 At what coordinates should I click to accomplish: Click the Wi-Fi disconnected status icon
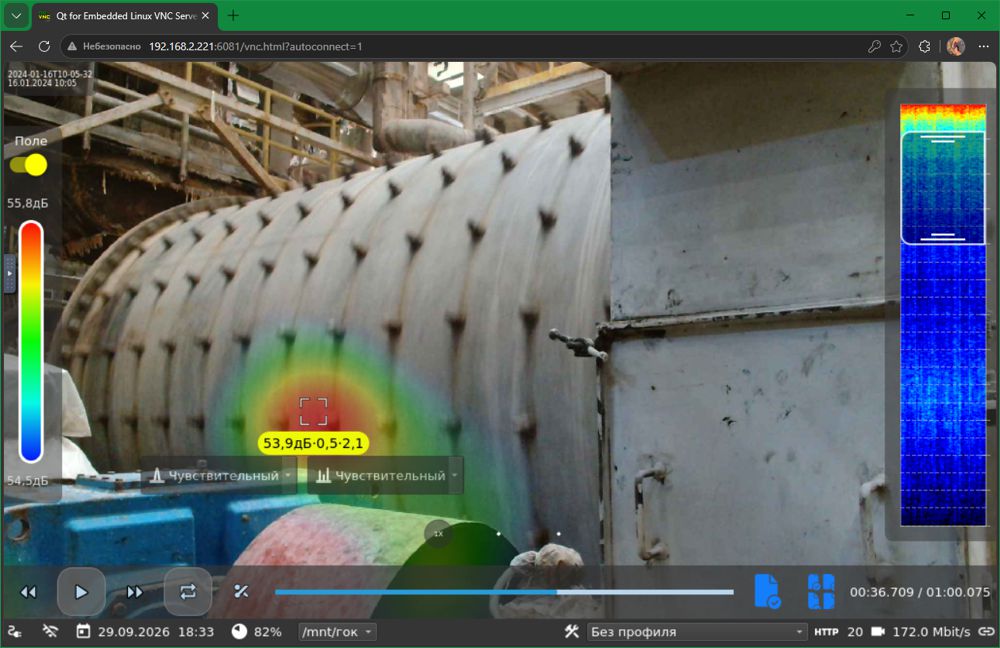50,631
